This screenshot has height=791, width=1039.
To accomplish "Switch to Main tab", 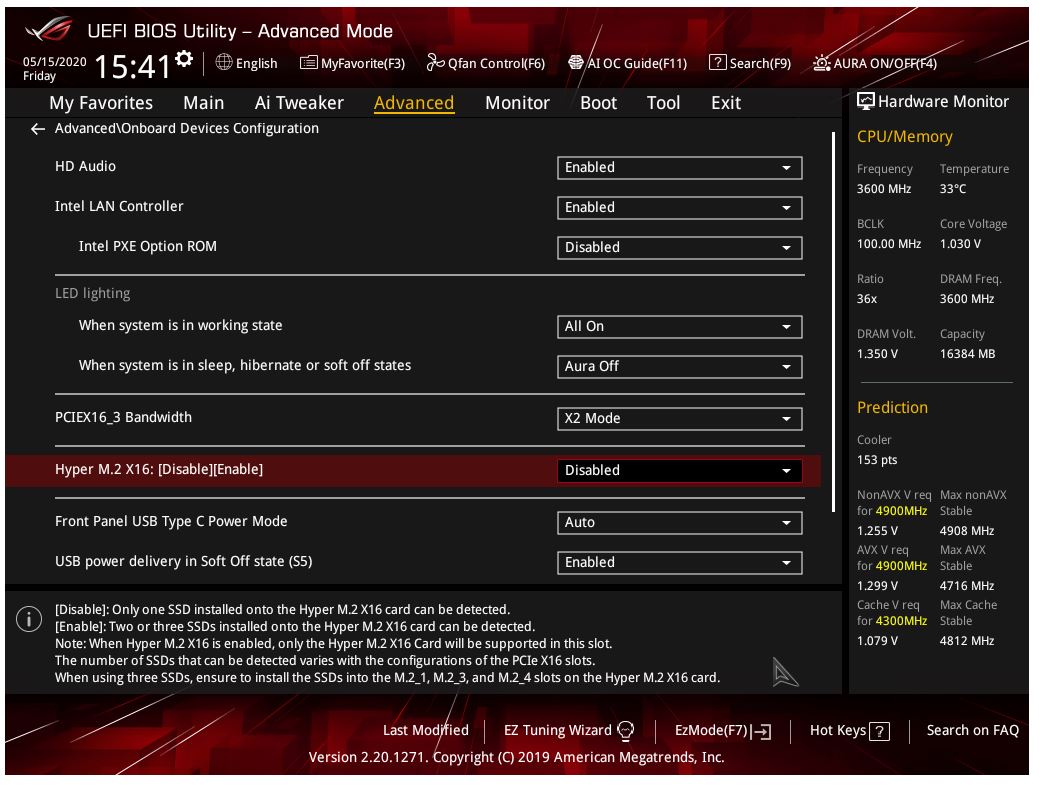I will pyautogui.click(x=203, y=103).
